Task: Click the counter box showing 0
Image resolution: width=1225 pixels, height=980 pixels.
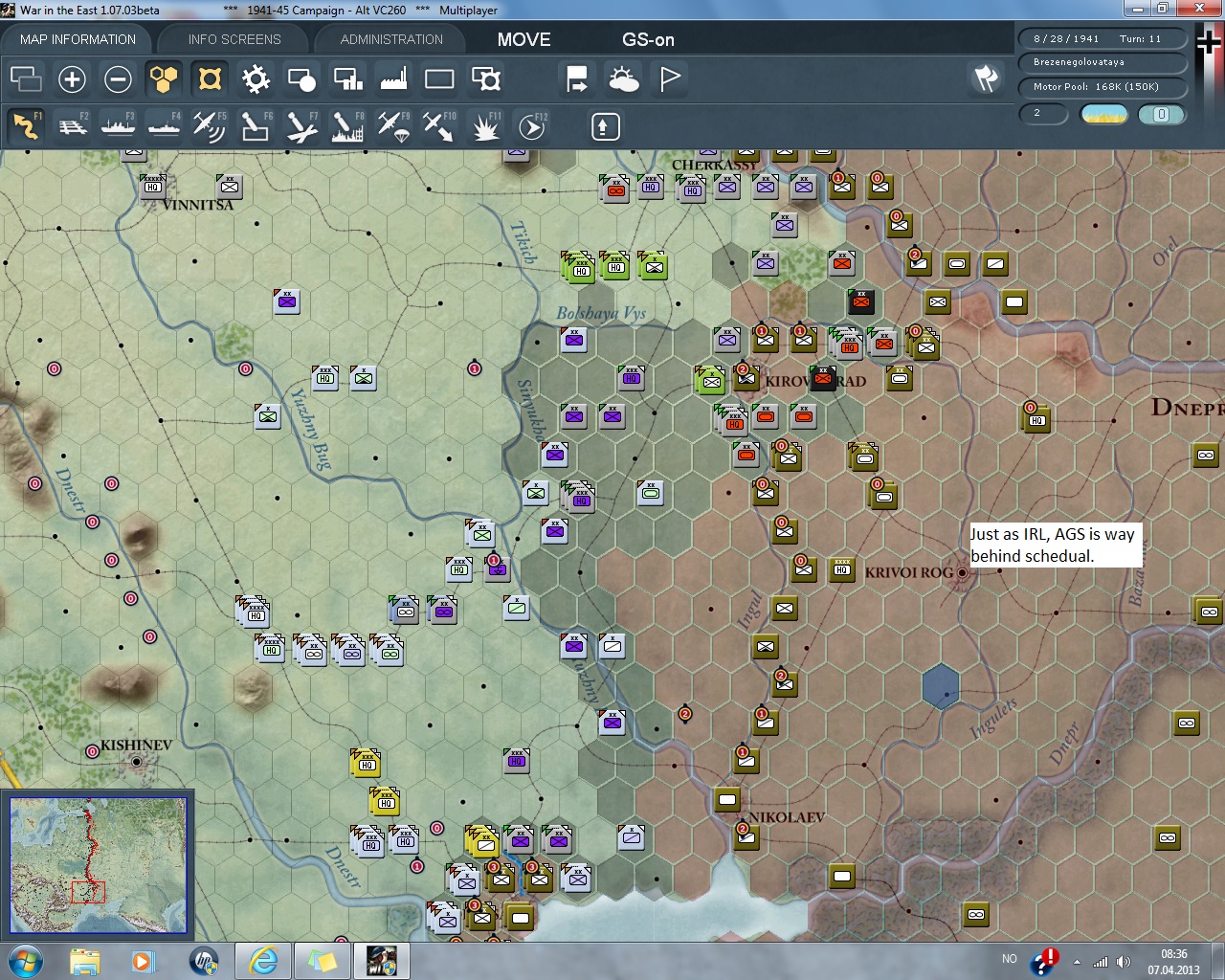Action: [1161, 114]
